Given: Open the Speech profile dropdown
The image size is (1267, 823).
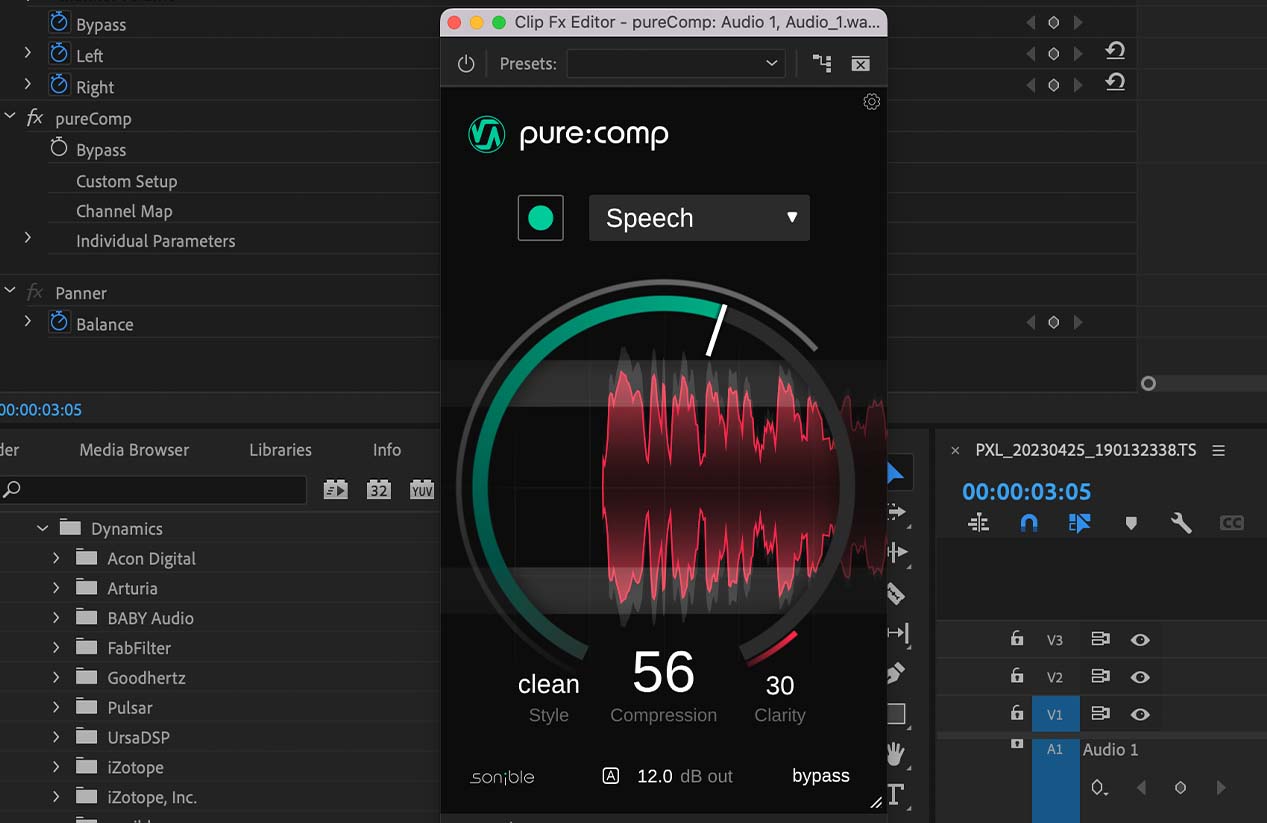Looking at the screenshot, I should tap(699, 218).
